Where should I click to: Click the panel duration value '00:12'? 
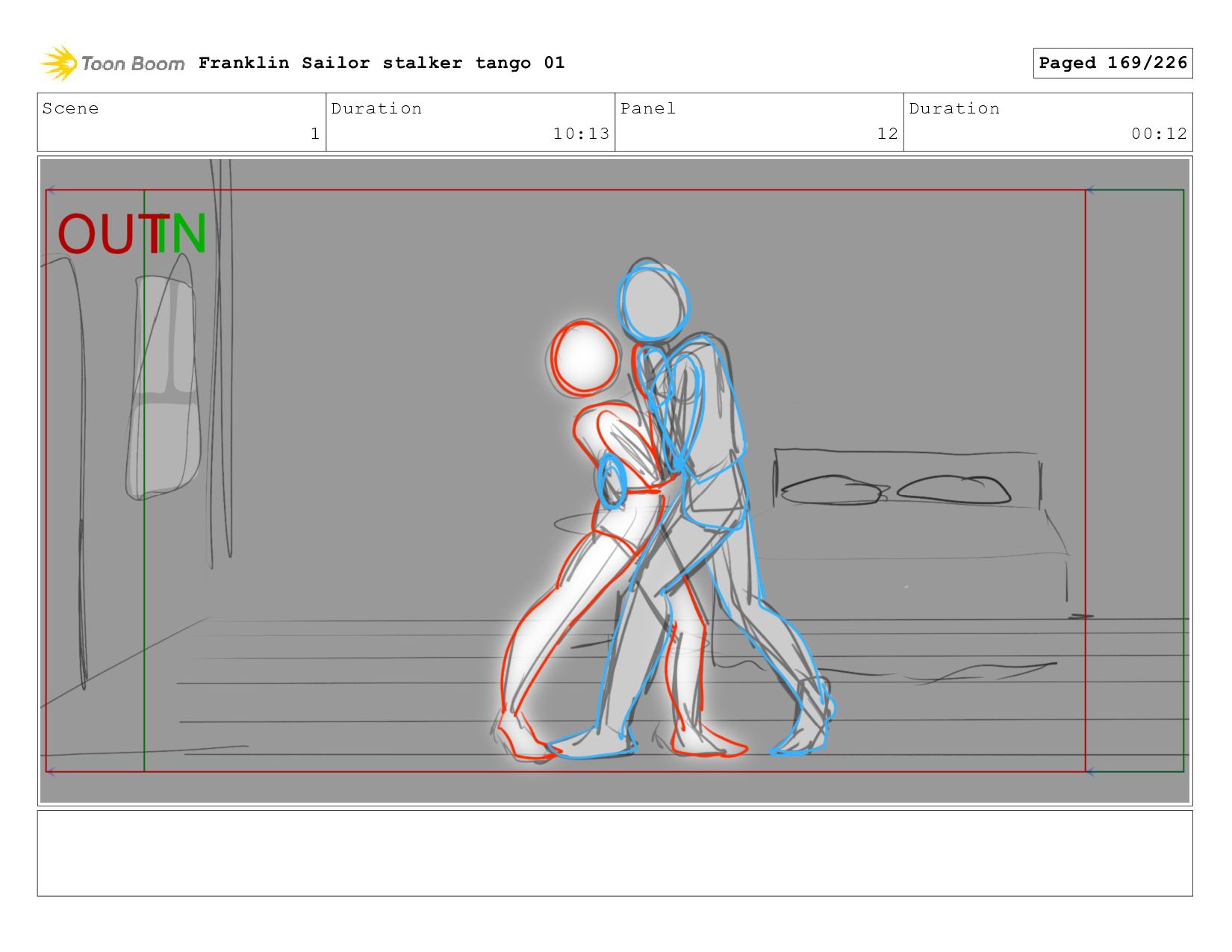(1159, 134)
